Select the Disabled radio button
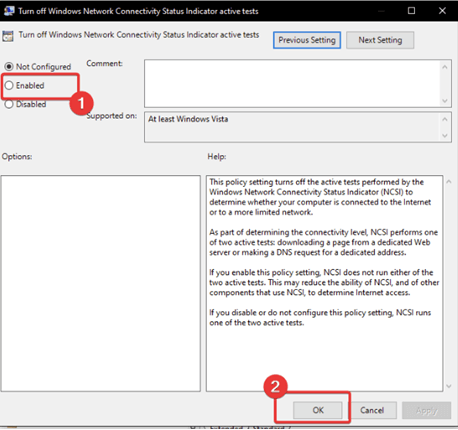Screen dimensions: 458x430 click(x=9, y=104)
